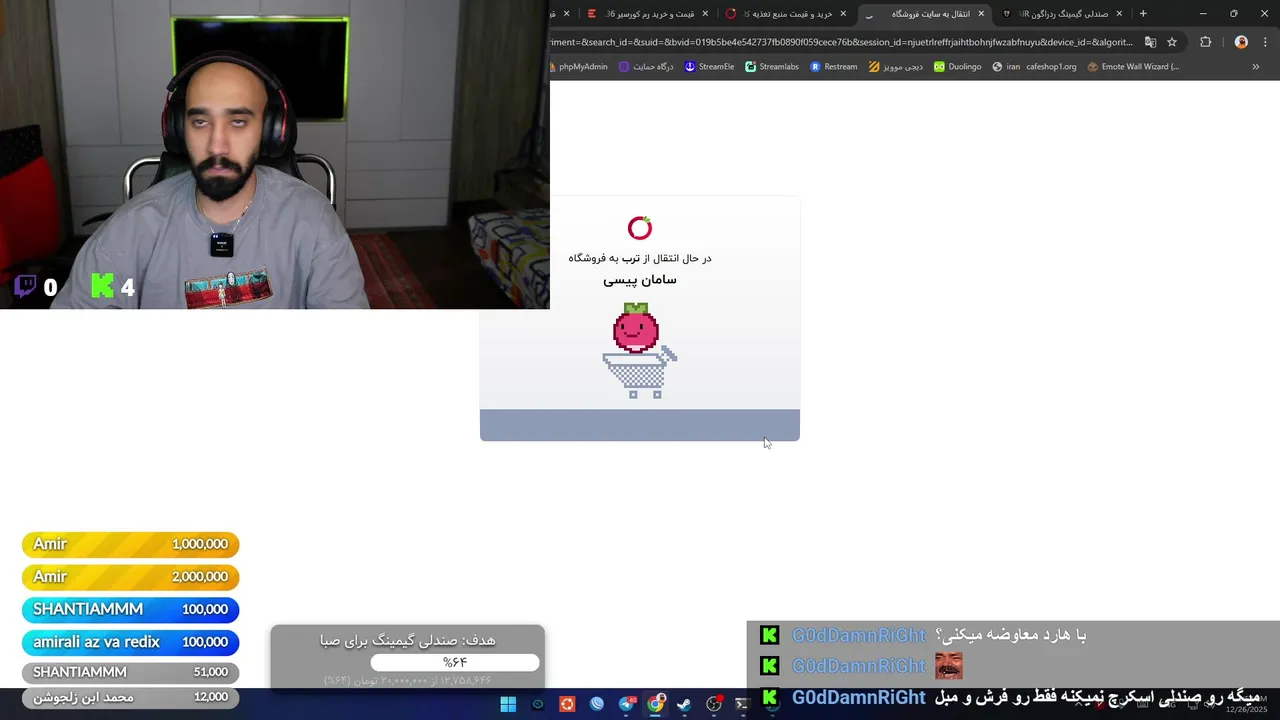Click chat message با هارد معاوضه میکنی؟
The height and width of the screenshot is (720, 1280).
tap(1010, 635)
